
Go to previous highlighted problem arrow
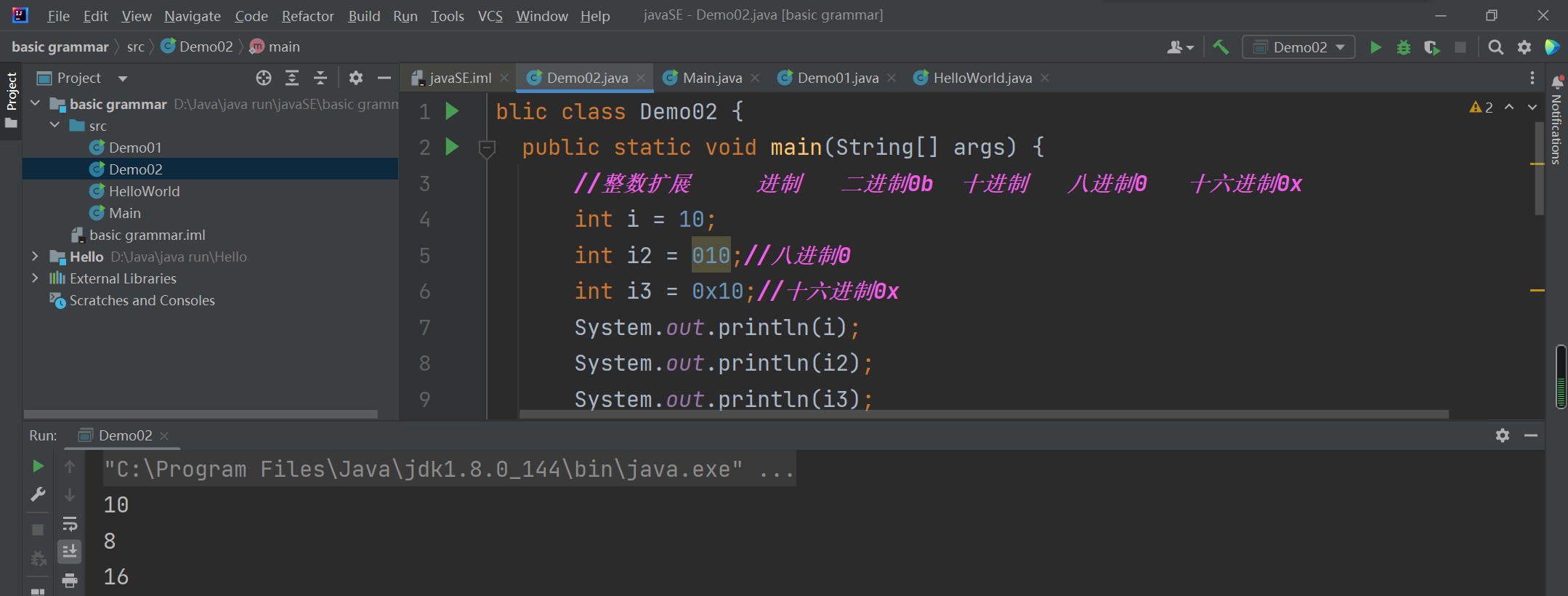[x=1509, y=108]
